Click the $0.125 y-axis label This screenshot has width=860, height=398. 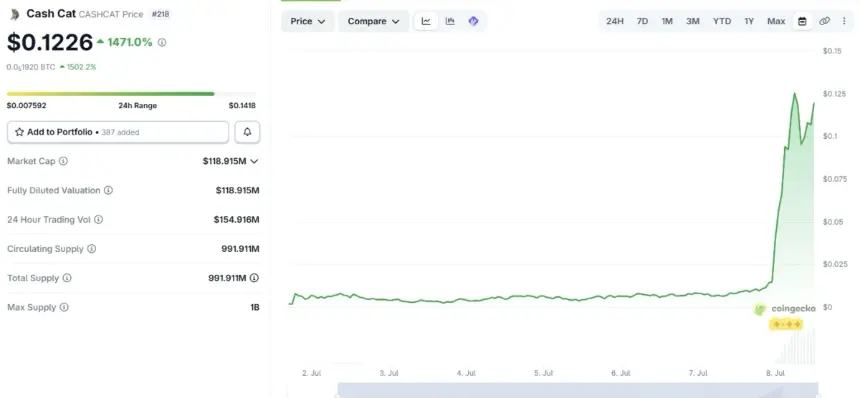834,94
